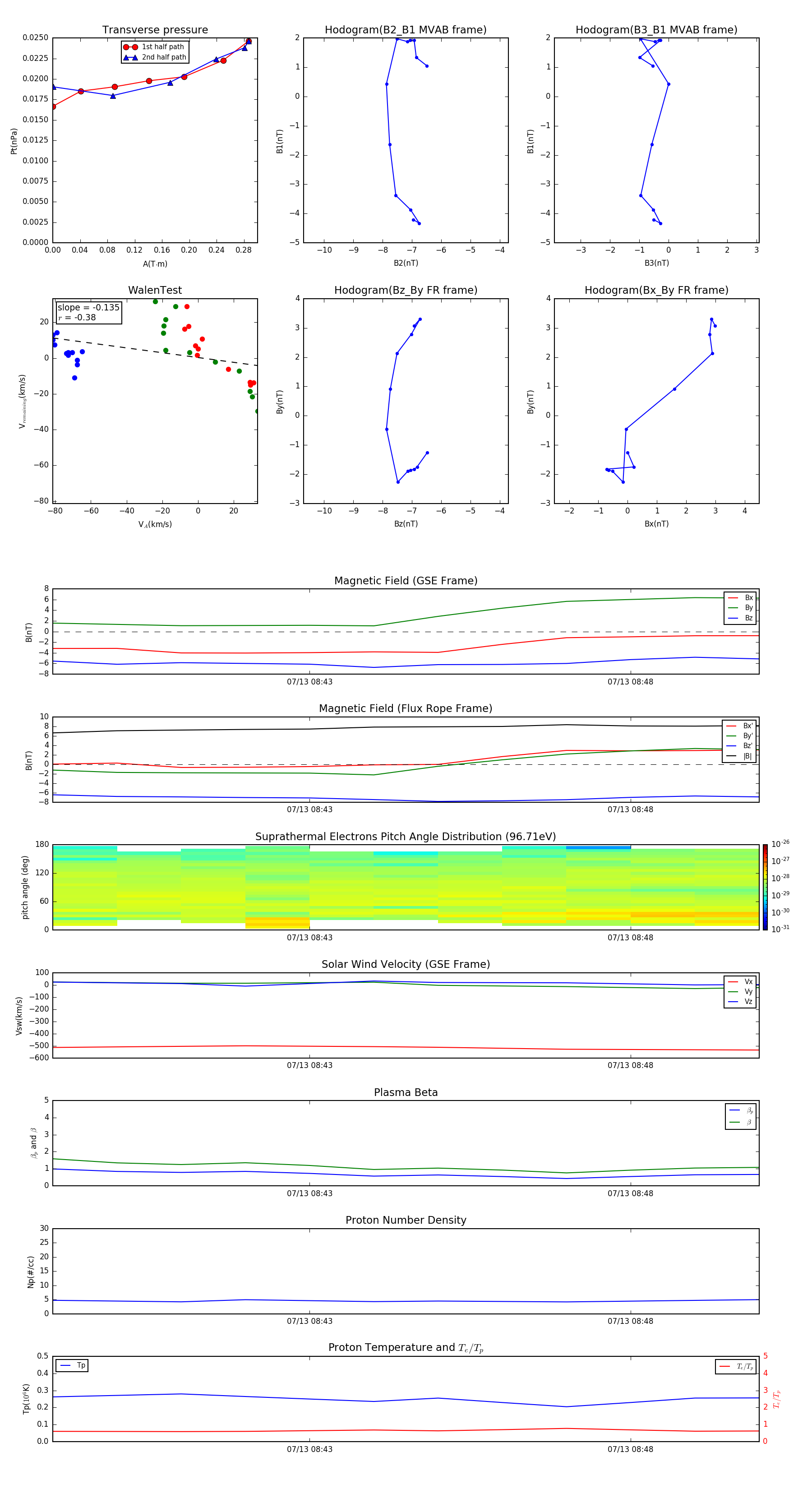Click the Vx legend entry

pos(740,981)
